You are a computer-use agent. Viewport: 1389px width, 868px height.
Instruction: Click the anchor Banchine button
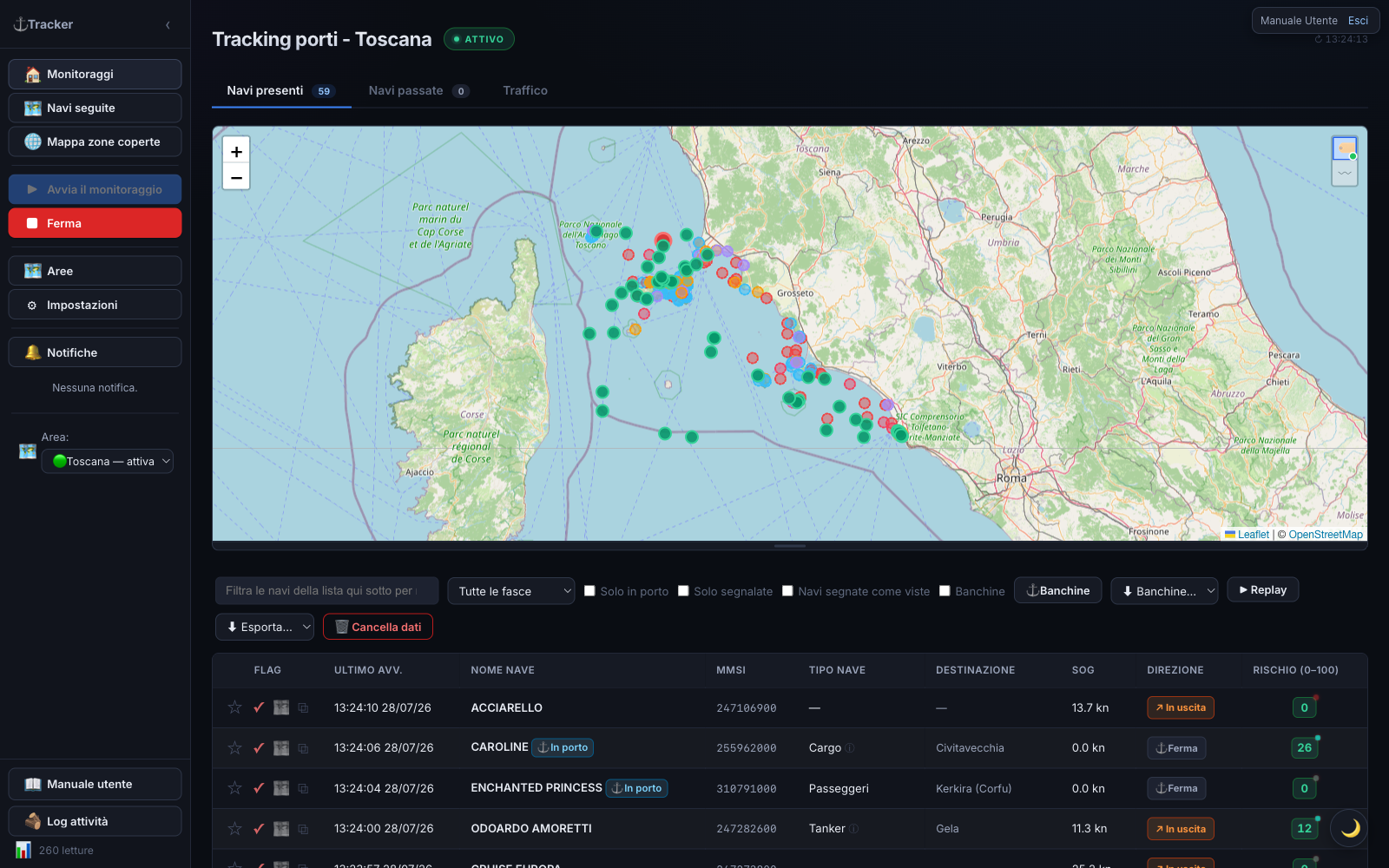click(x=1058, y=590)
